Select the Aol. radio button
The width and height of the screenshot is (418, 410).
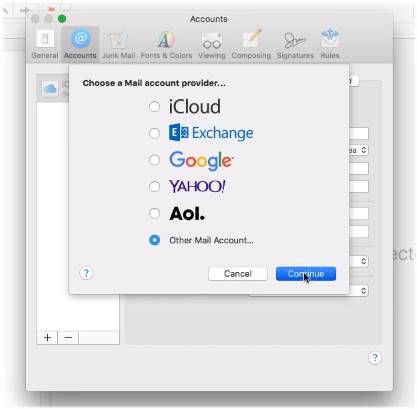click(x=154, y=213)
